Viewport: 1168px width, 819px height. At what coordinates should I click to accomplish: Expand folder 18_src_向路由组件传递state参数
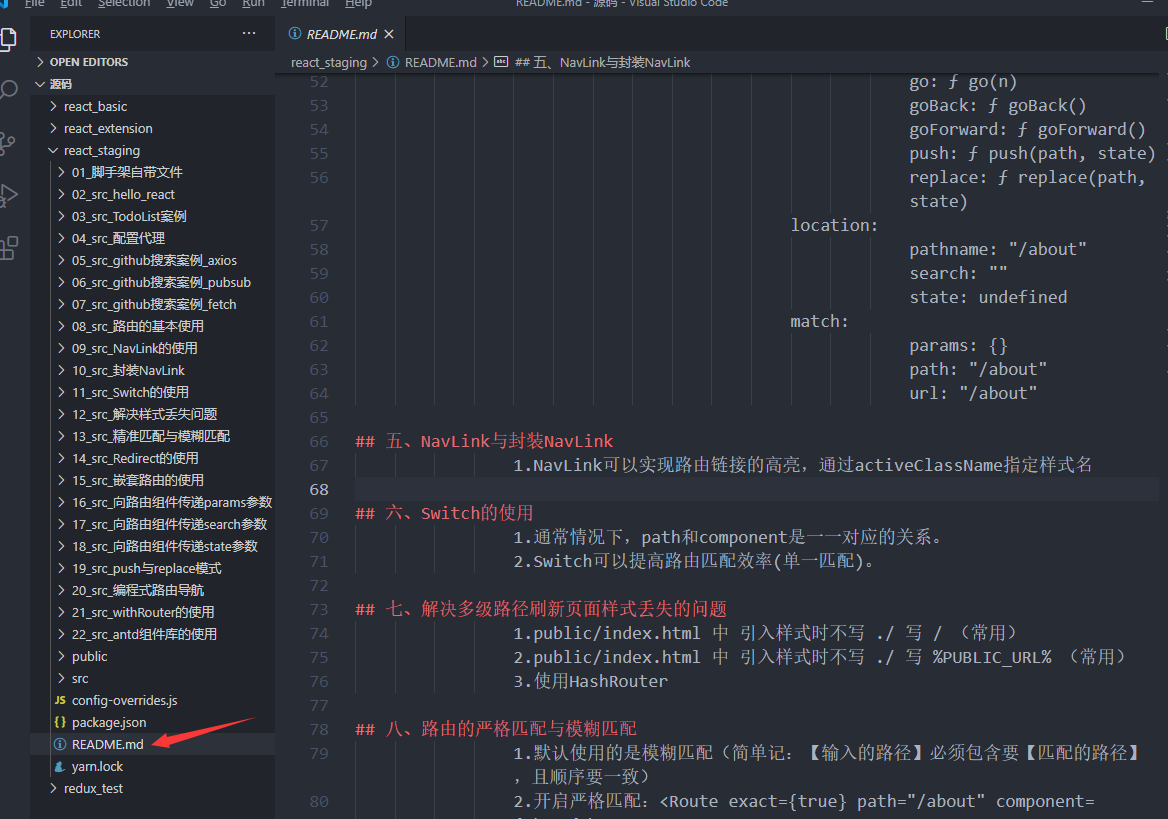tap(61, 546)
